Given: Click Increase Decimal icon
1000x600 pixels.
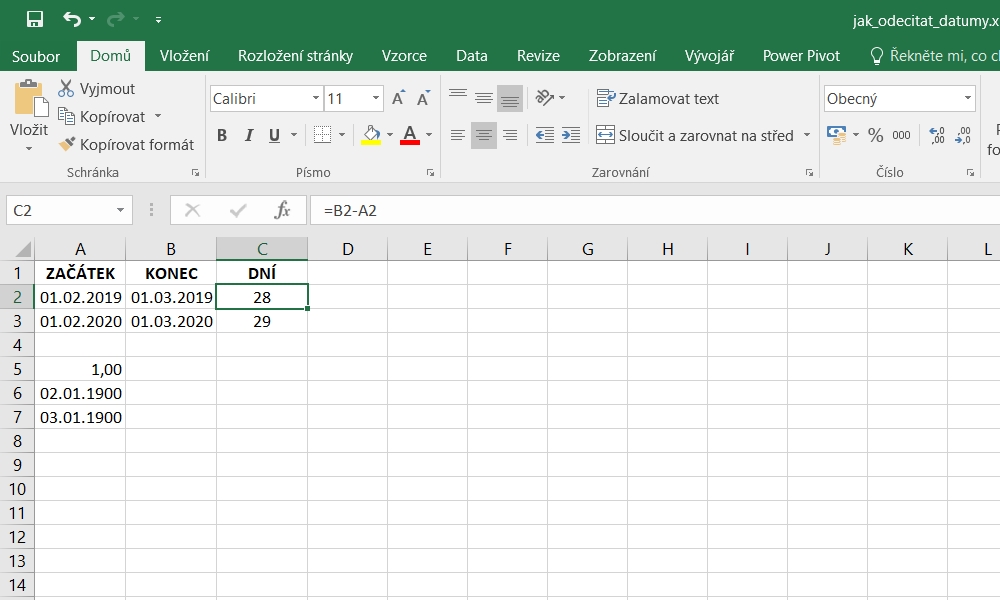Looking at the screenshot, I should 937,135.
